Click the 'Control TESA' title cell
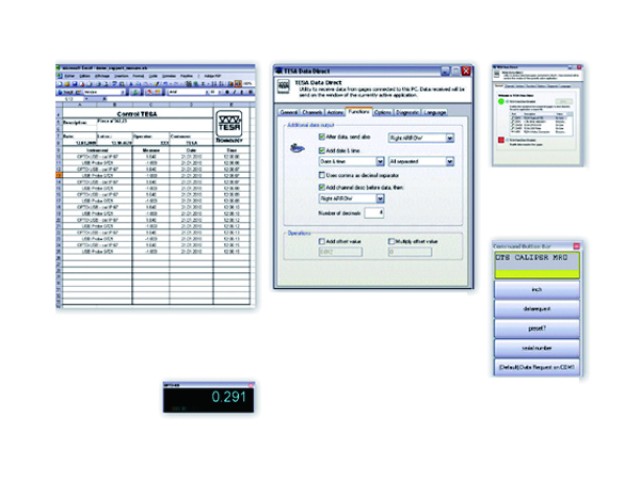 [137, 114]
